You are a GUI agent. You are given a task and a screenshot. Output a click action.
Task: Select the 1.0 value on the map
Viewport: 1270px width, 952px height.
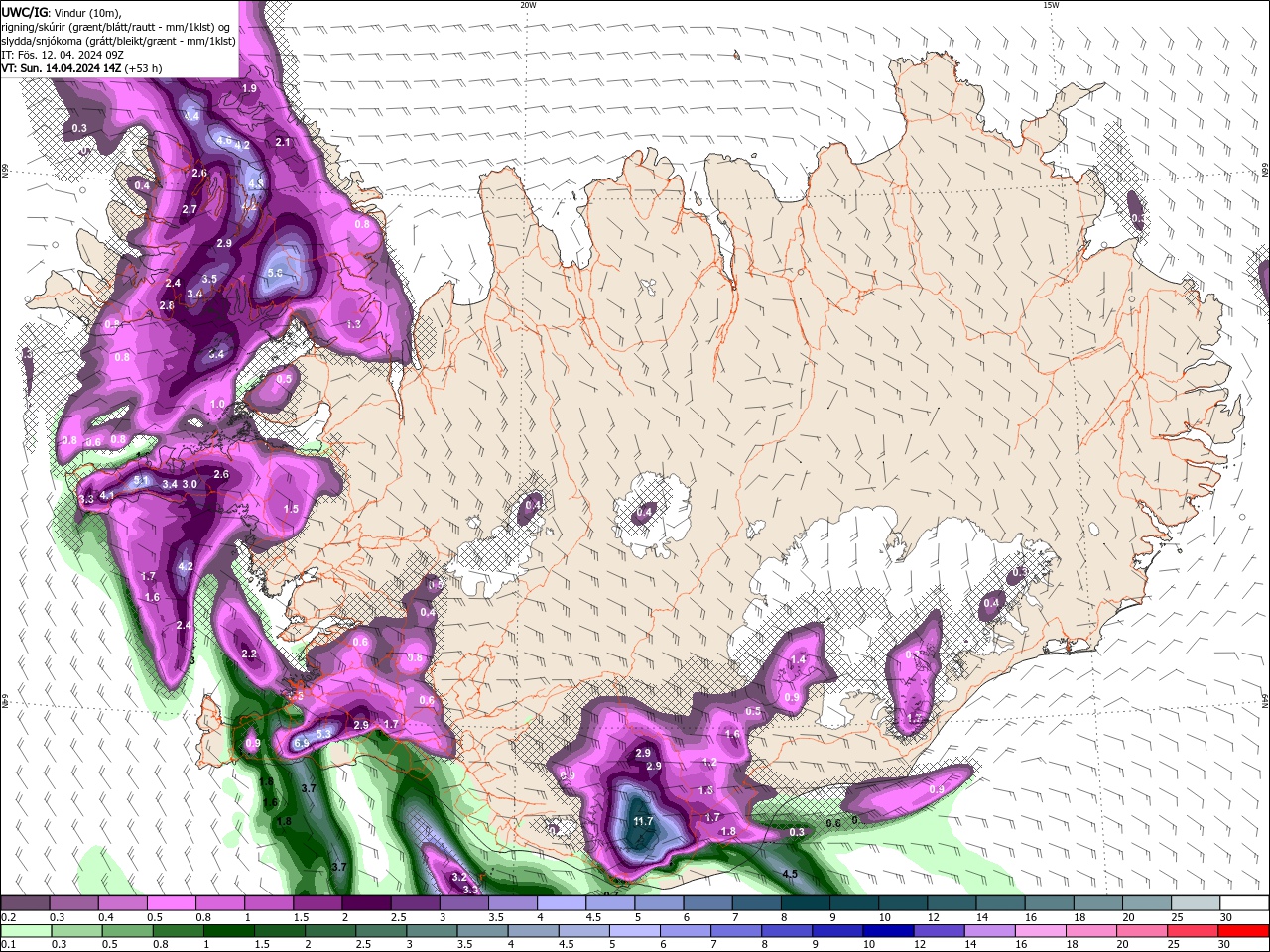218,404
